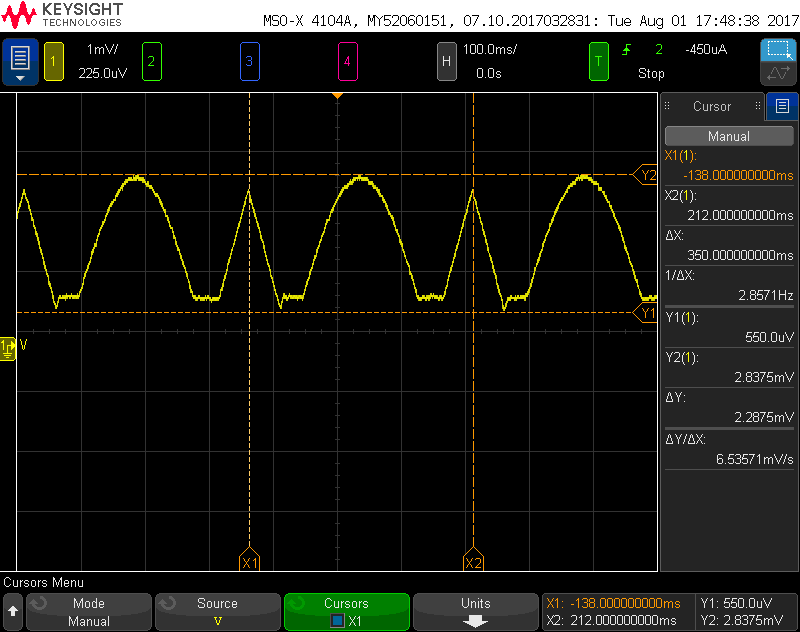Open the horizontal timebase H menu
The height and width of the screenshot is (632, 800).
pos(447,61)
